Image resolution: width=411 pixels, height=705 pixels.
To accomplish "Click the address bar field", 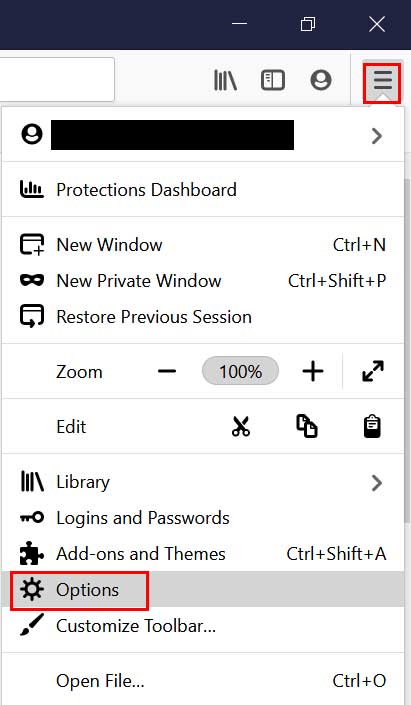I will coord(57,79).
